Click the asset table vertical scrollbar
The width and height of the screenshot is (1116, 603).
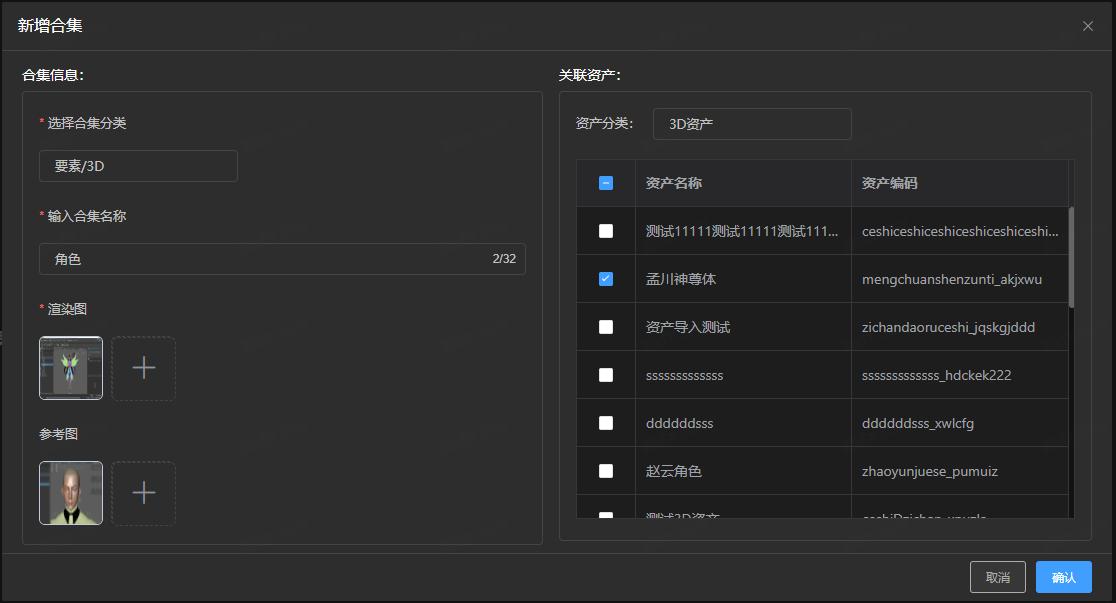point(1071,257)
